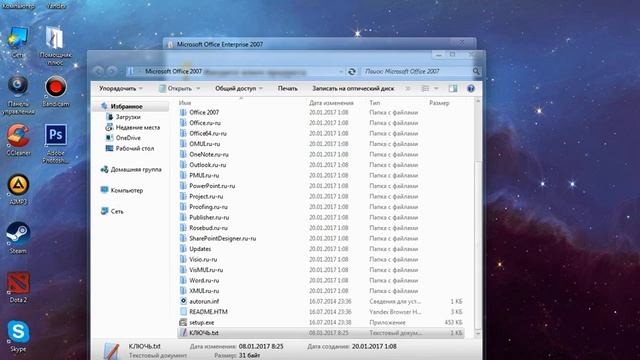Screen dimensions: 640x360
Task: Click the Microsoft Office Enterprise 2007 window title
Action: [220, 44]
